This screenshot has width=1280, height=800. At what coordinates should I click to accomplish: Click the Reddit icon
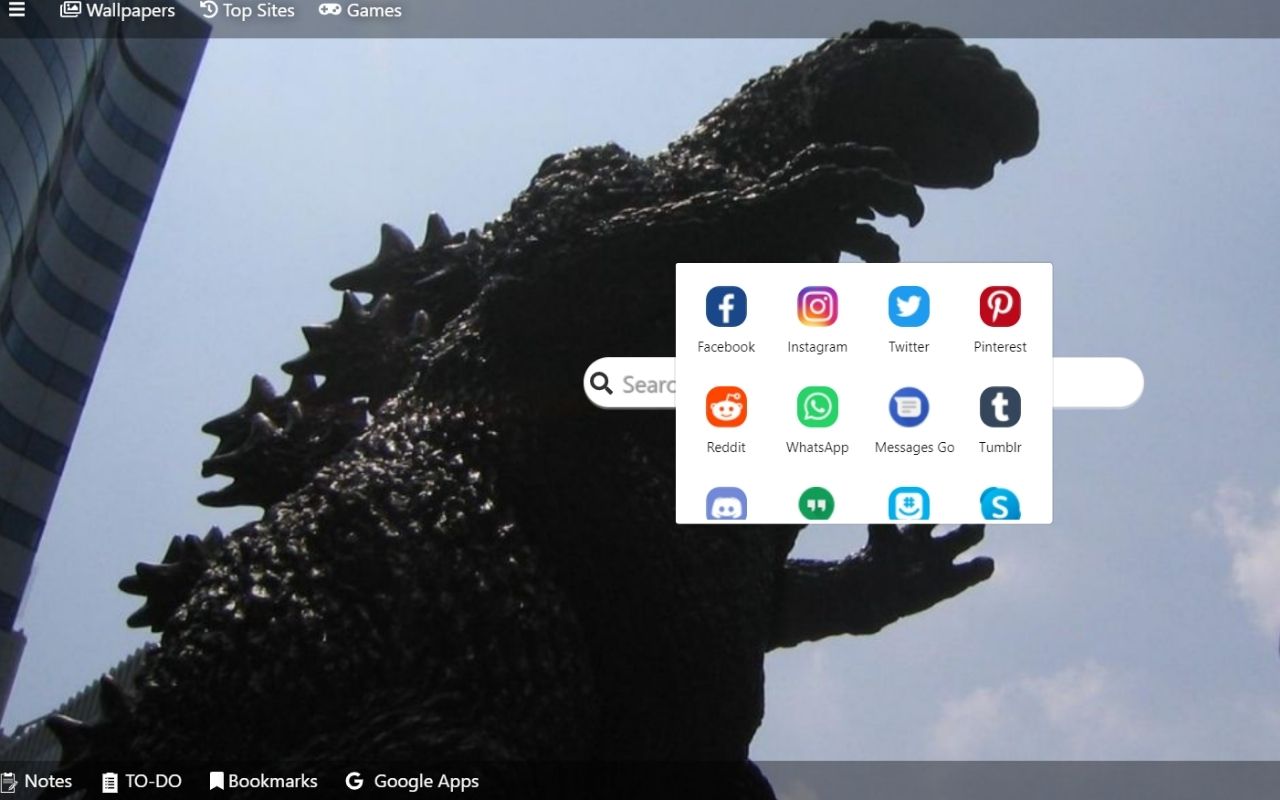pyautogui.click(x=726, y=407)
